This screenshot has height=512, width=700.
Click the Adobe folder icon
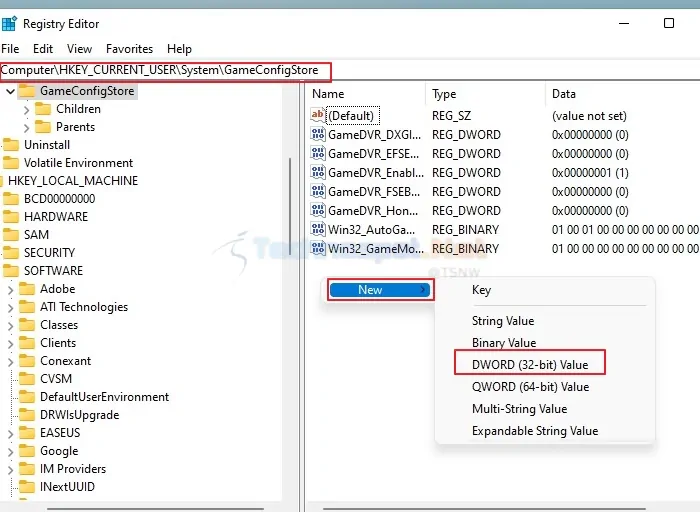[x=27, y=289]
